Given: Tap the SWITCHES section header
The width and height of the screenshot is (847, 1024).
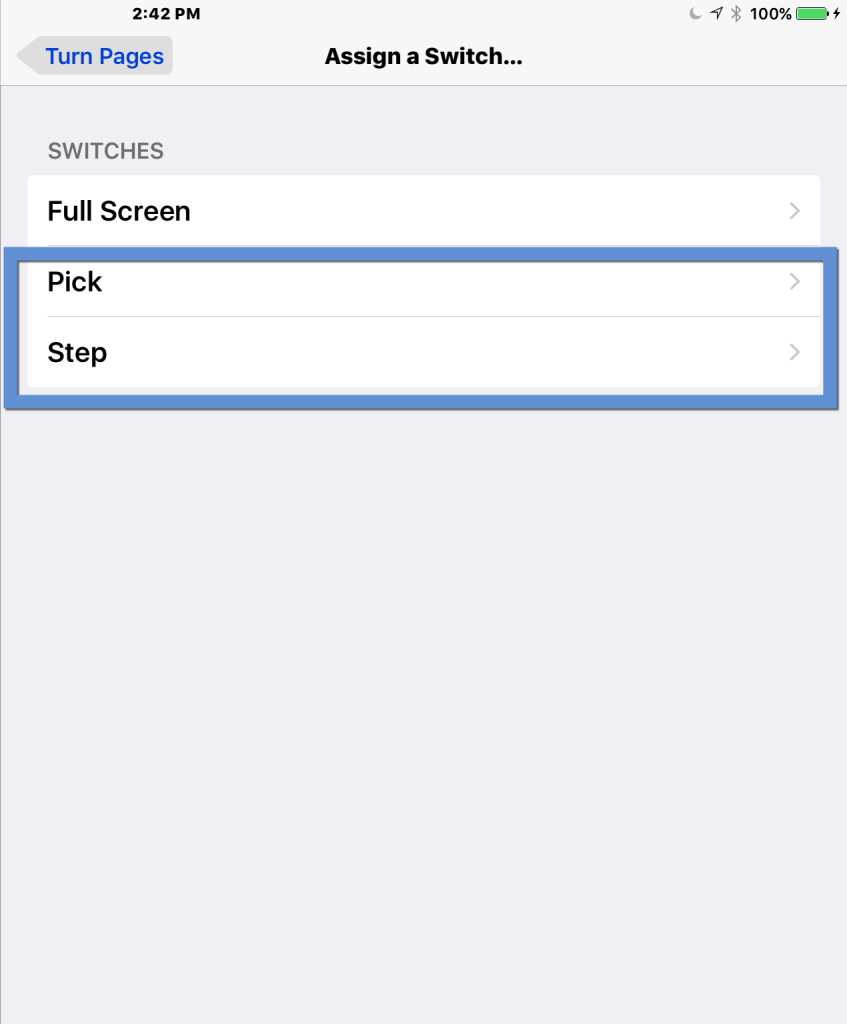Looking at the screenshot, I should (x=105, y=151).
